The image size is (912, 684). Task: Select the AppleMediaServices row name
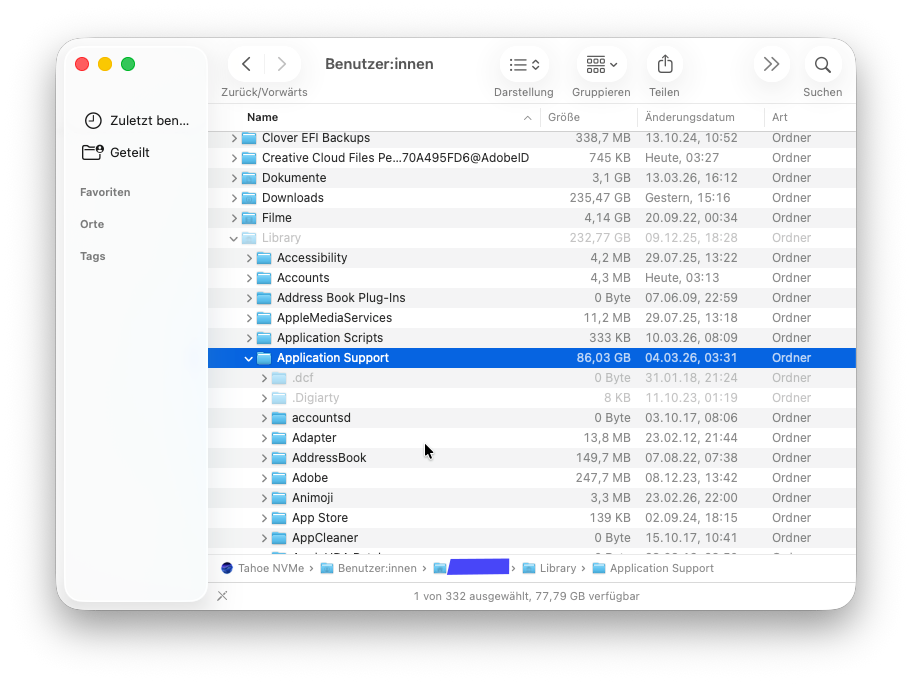click(334, 318)
